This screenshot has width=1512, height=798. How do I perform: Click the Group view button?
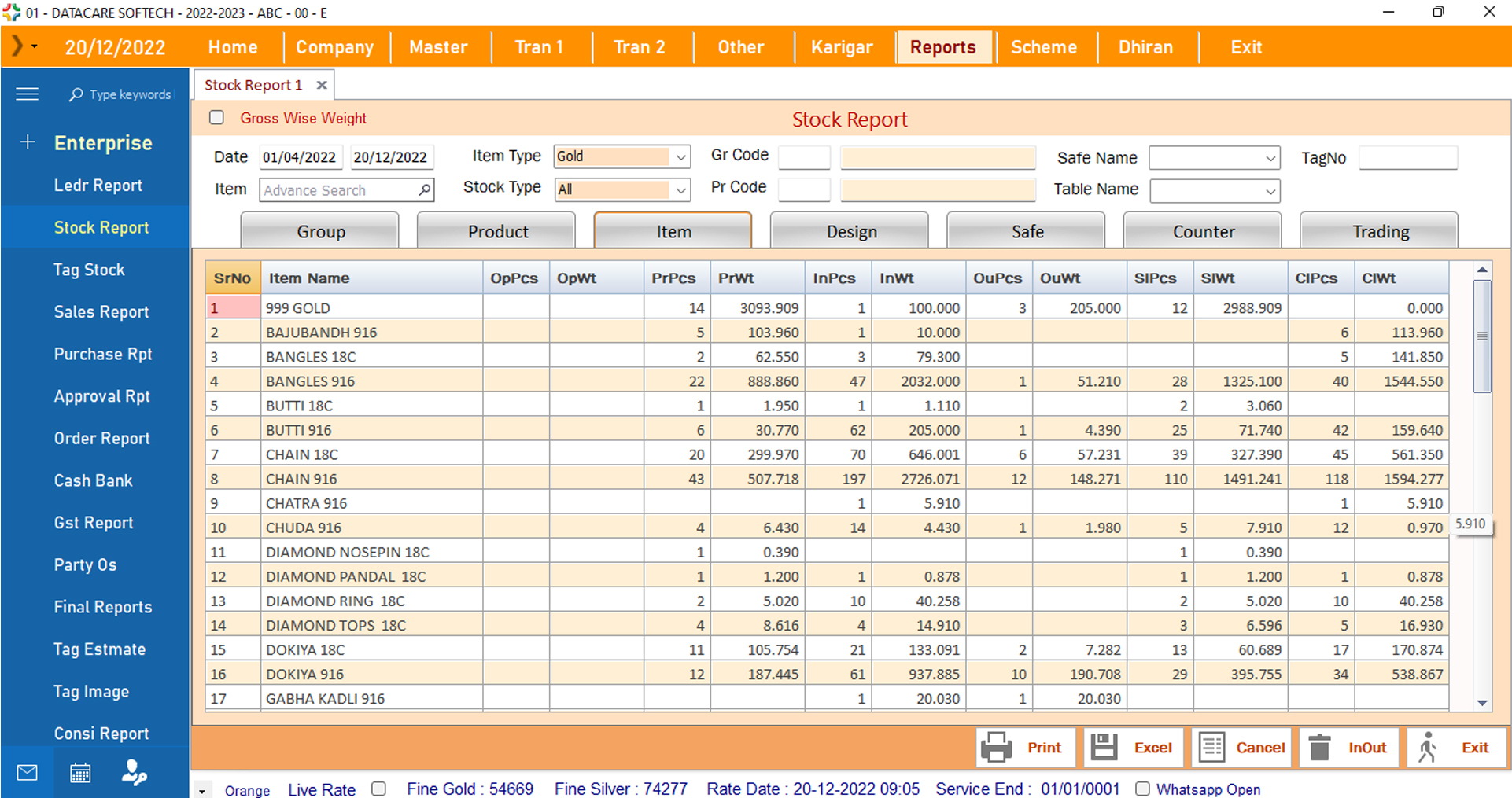[x=320, y=231]
